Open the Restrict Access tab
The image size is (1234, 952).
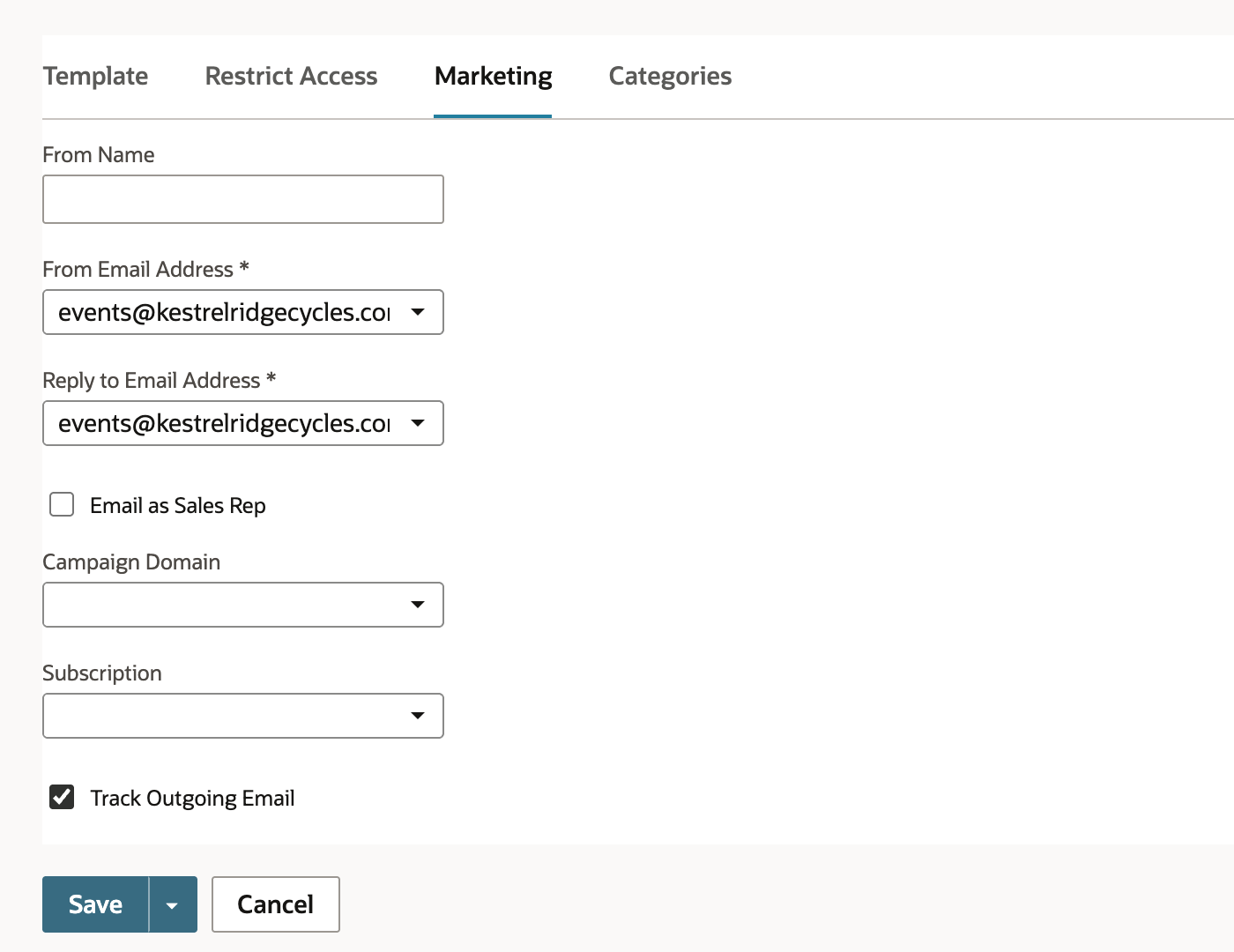click(291, 77)
